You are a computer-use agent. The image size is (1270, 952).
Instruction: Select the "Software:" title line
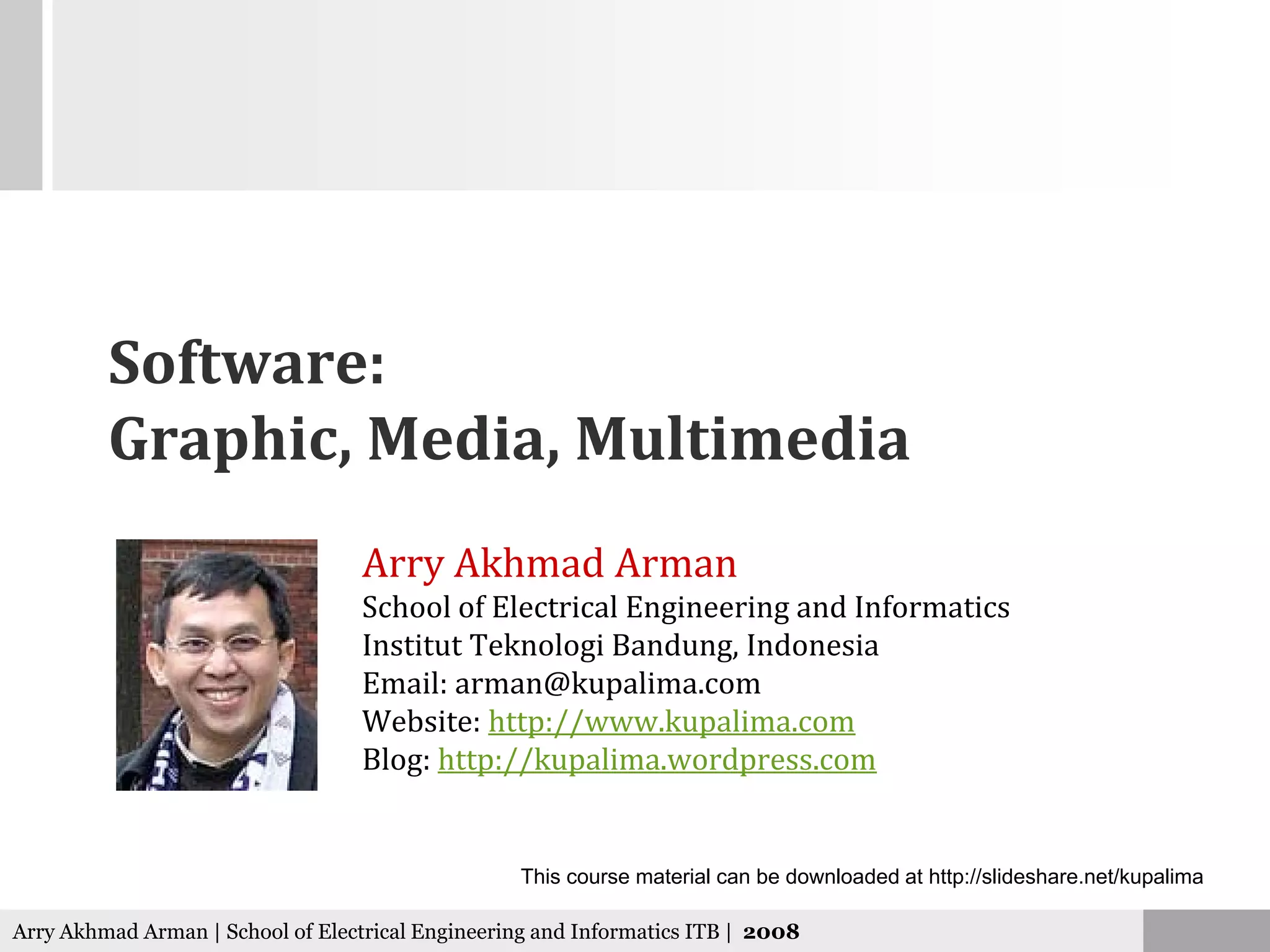[247, 363]
